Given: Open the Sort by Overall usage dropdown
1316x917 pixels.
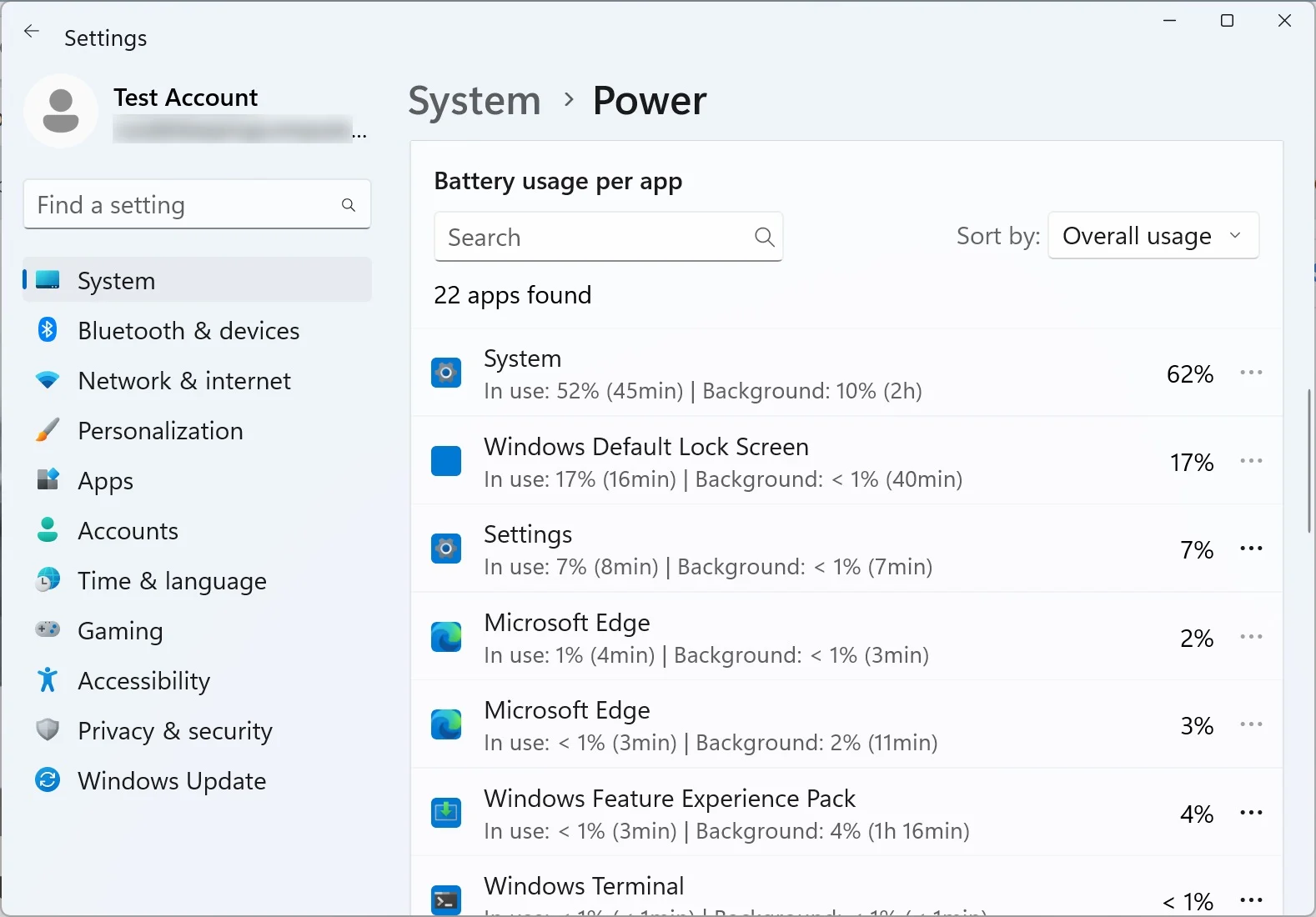Looking at the screenshot, I should (x=1153, y=236).
